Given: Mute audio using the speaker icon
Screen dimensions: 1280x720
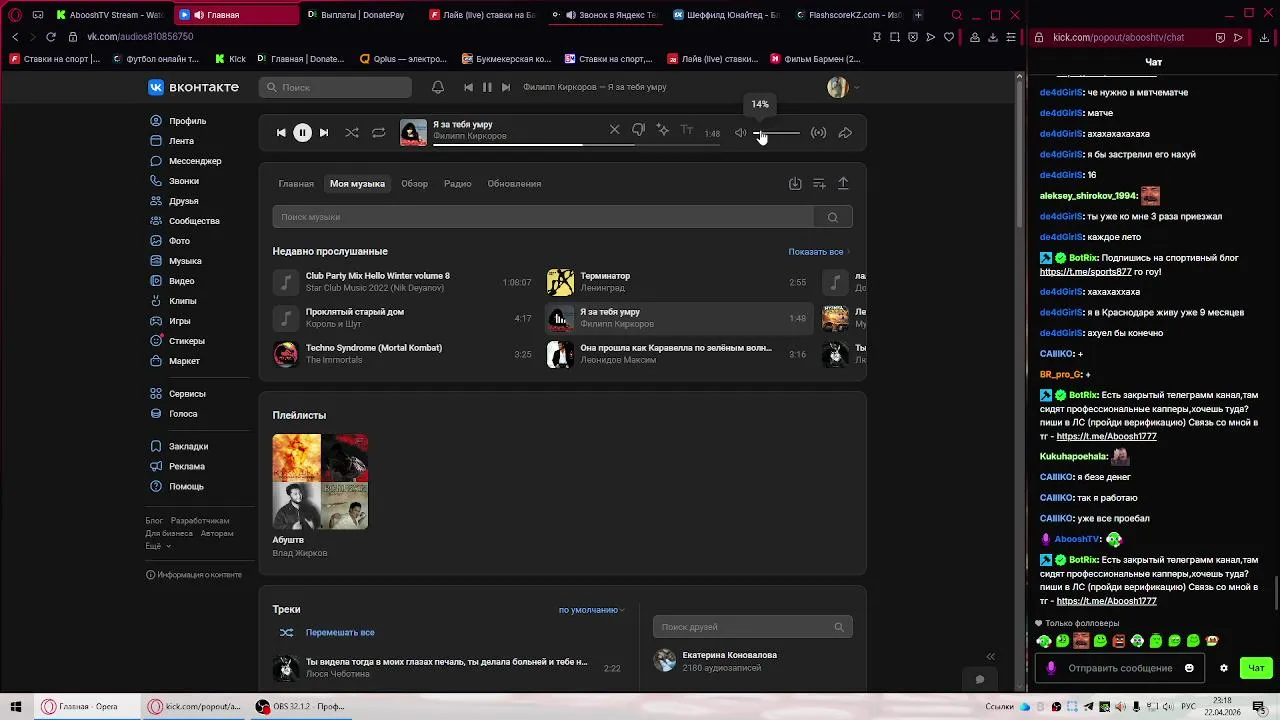Looking at the screenshot, I should coord(741,133).
